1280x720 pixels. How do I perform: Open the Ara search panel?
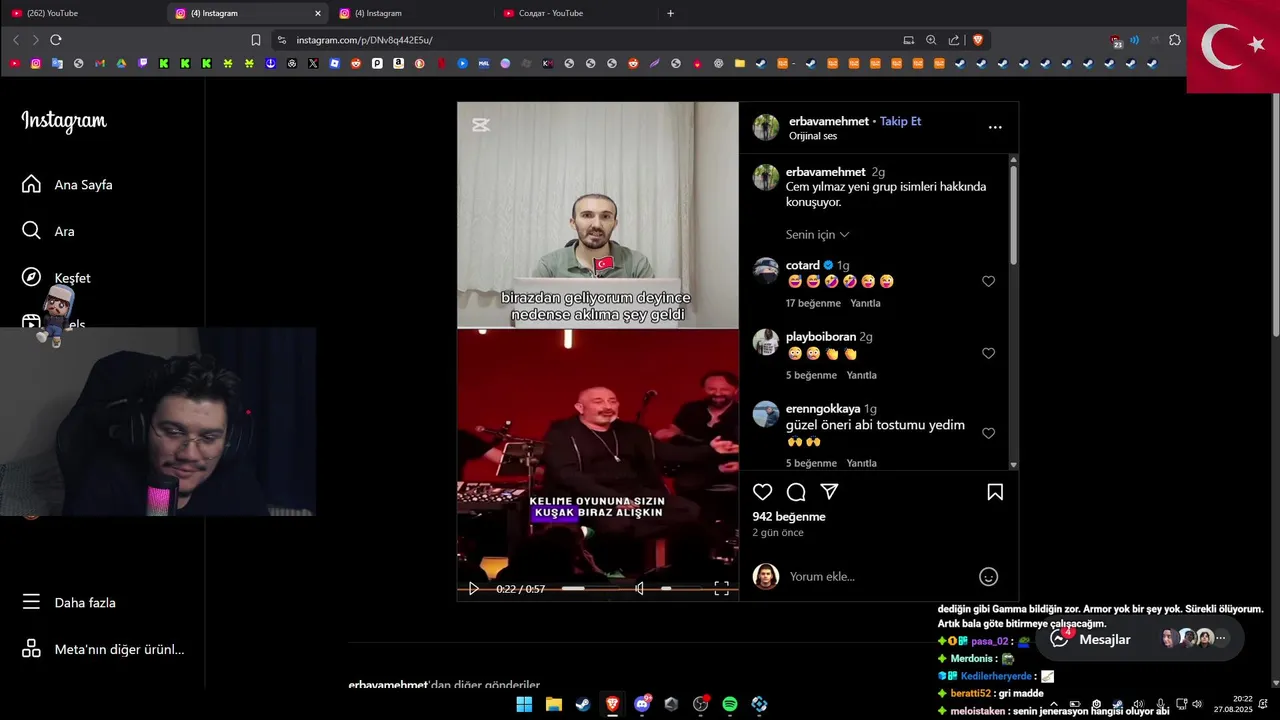tap(49, 231)
